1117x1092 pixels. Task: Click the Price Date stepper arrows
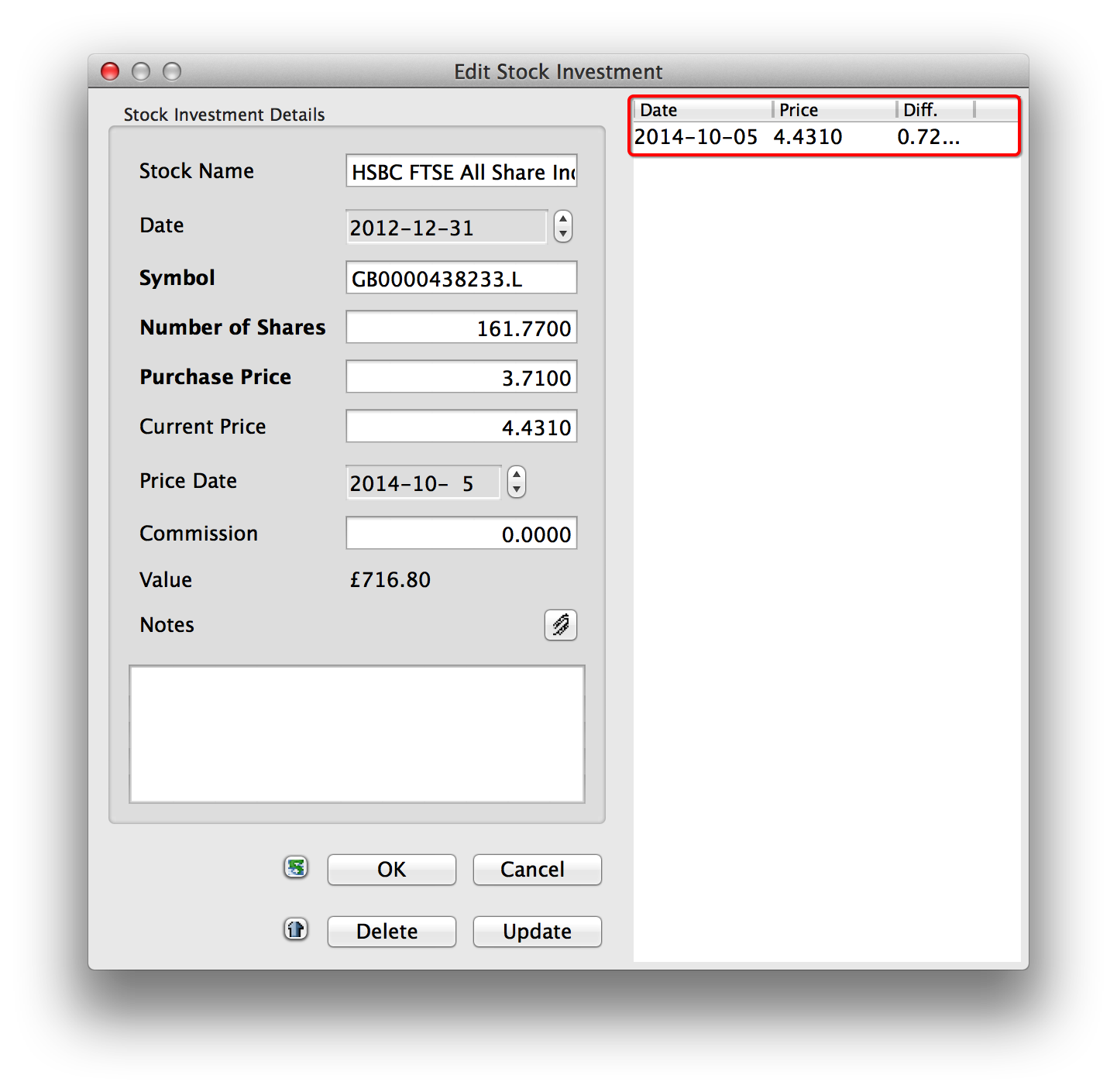pos(517,482)
